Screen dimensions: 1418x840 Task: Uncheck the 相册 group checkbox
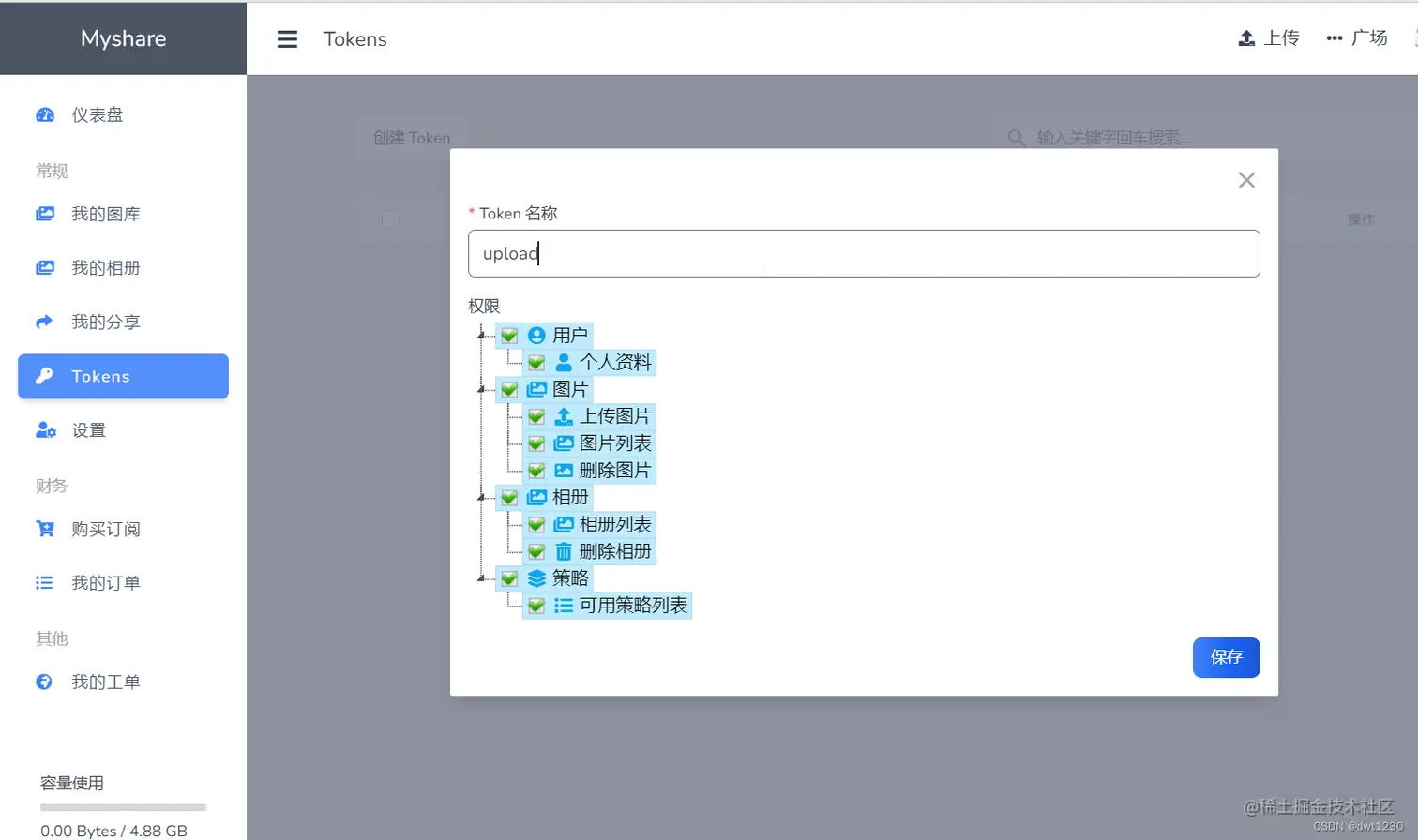point(509,497)
